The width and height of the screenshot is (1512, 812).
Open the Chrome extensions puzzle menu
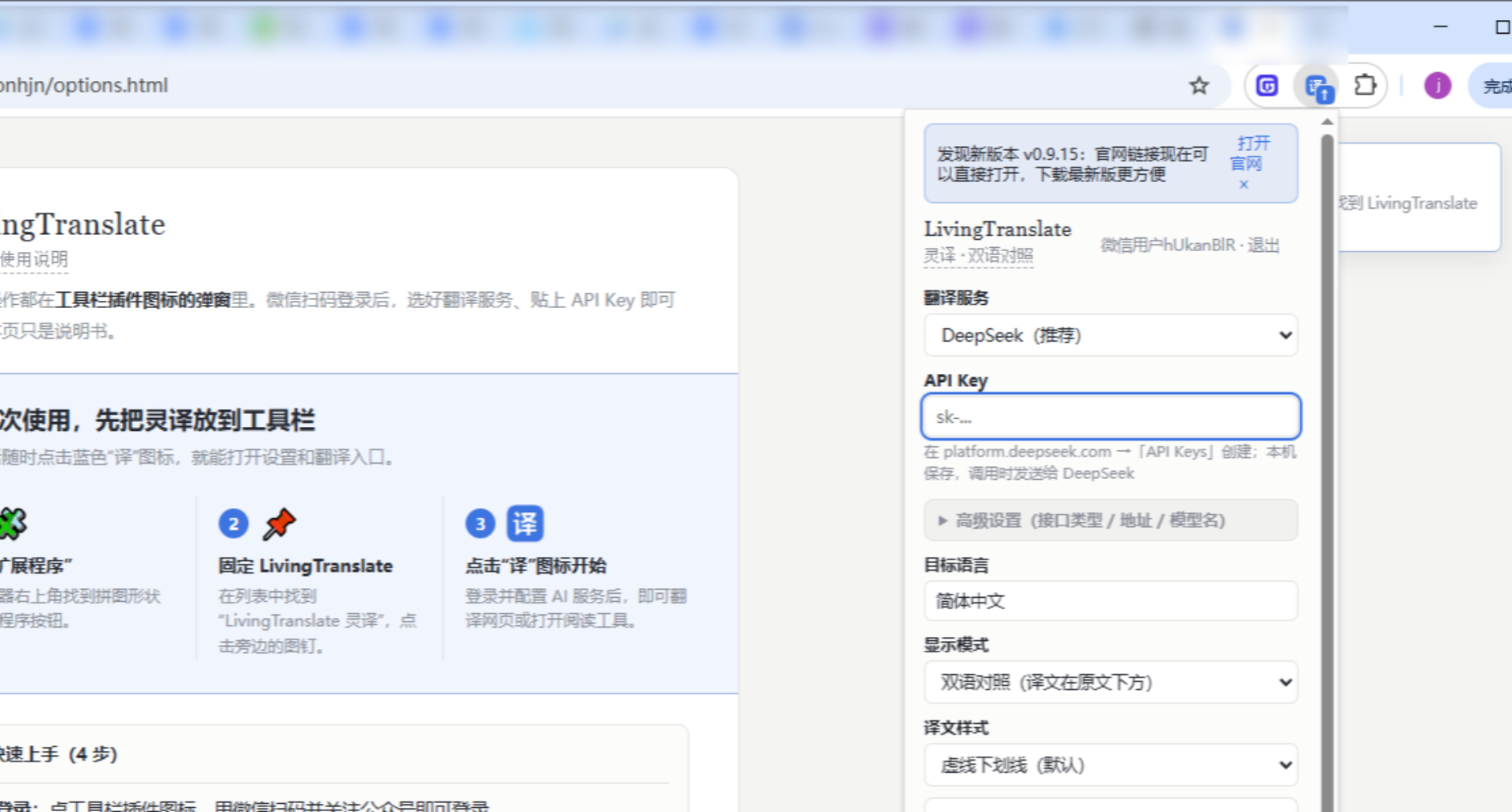pos(1365,85)
